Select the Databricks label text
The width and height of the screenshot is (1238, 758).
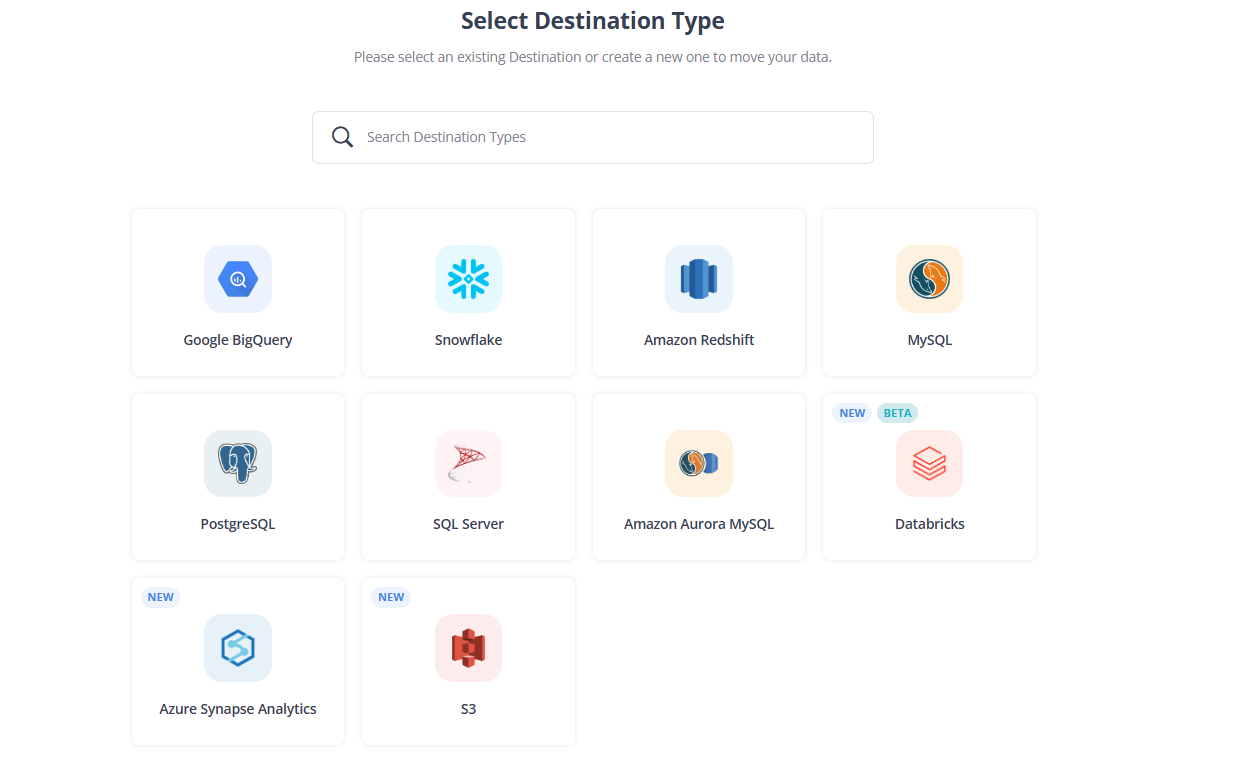(929, 524)
